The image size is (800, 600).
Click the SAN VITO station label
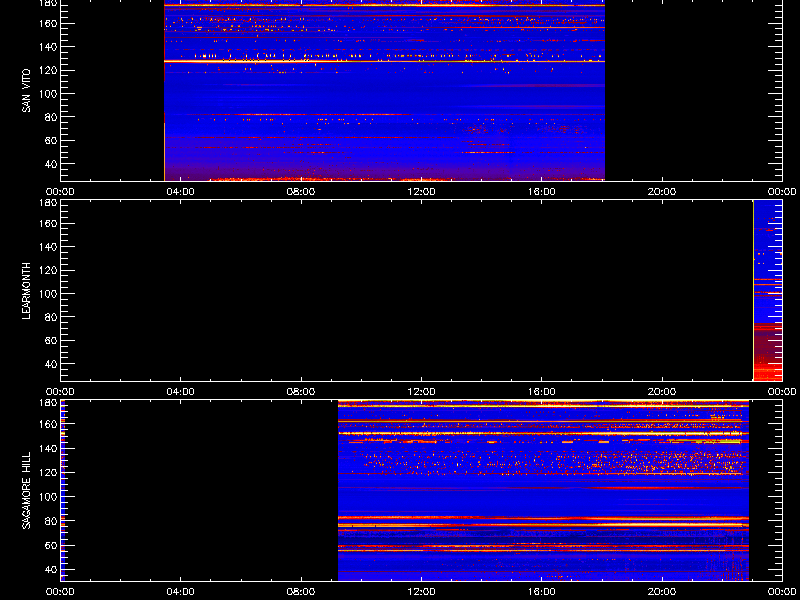pos(27,91)
